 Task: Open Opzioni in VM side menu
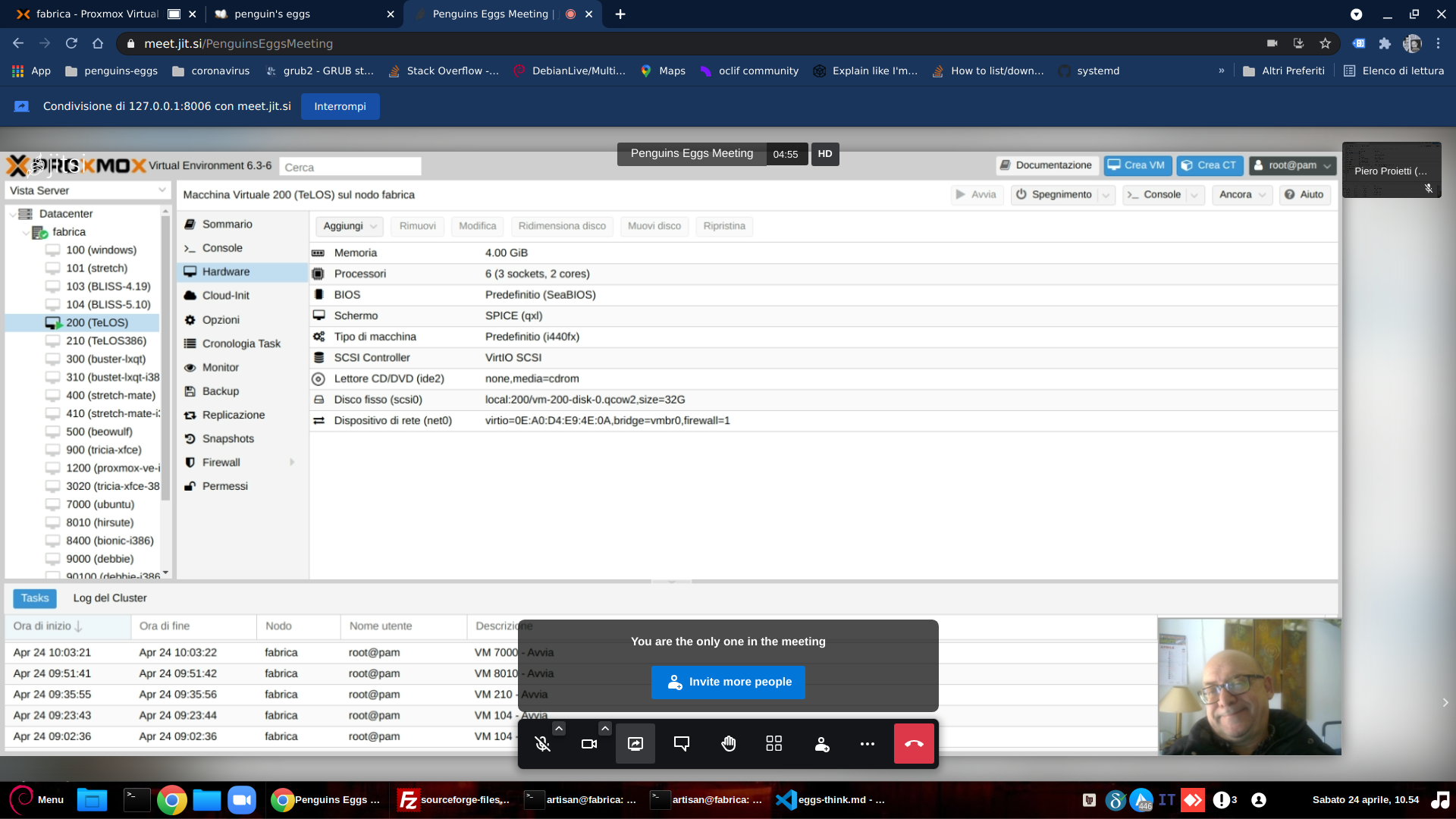221,320
